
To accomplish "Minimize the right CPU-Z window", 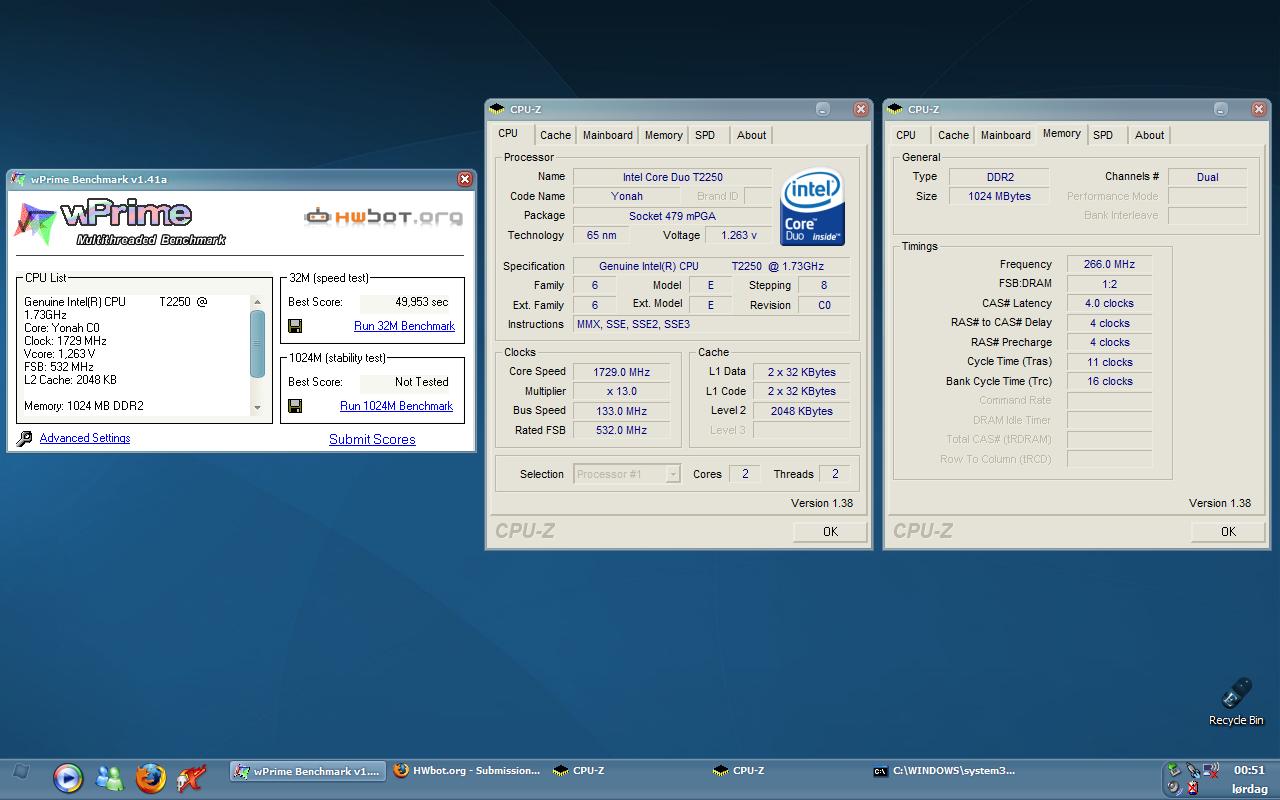I will [1221, 109].
